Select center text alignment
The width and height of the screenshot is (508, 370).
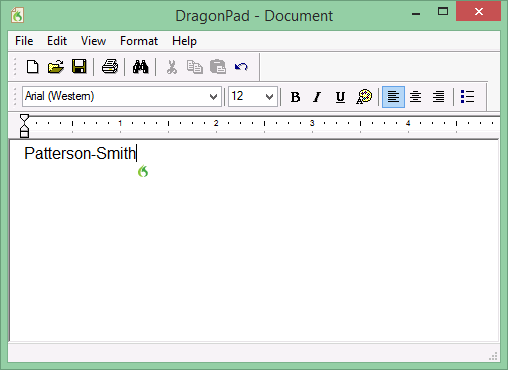coord(416,97)
